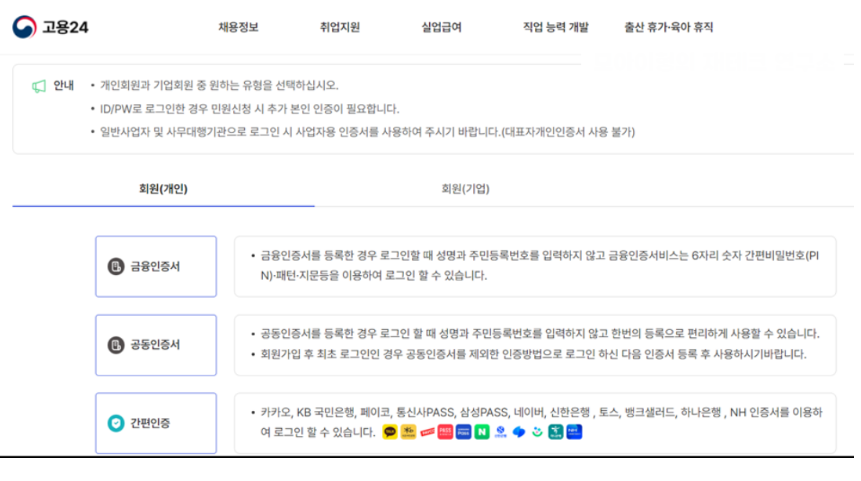Switch to the 회원(개인) tab
The image size is (861, 481).
(x=163, y=189)
